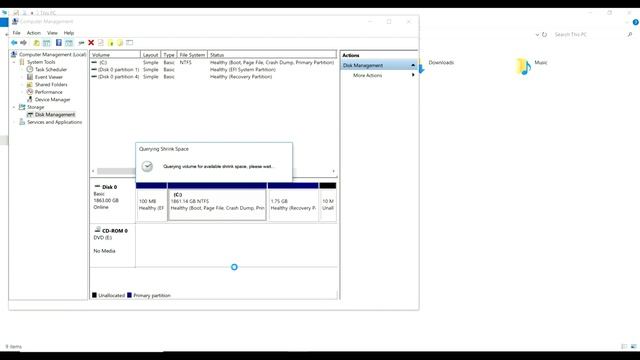Click the Shared Folders icon in the tree
The width and height of the screenshot is (640, 360).
(x=30, y=84)
